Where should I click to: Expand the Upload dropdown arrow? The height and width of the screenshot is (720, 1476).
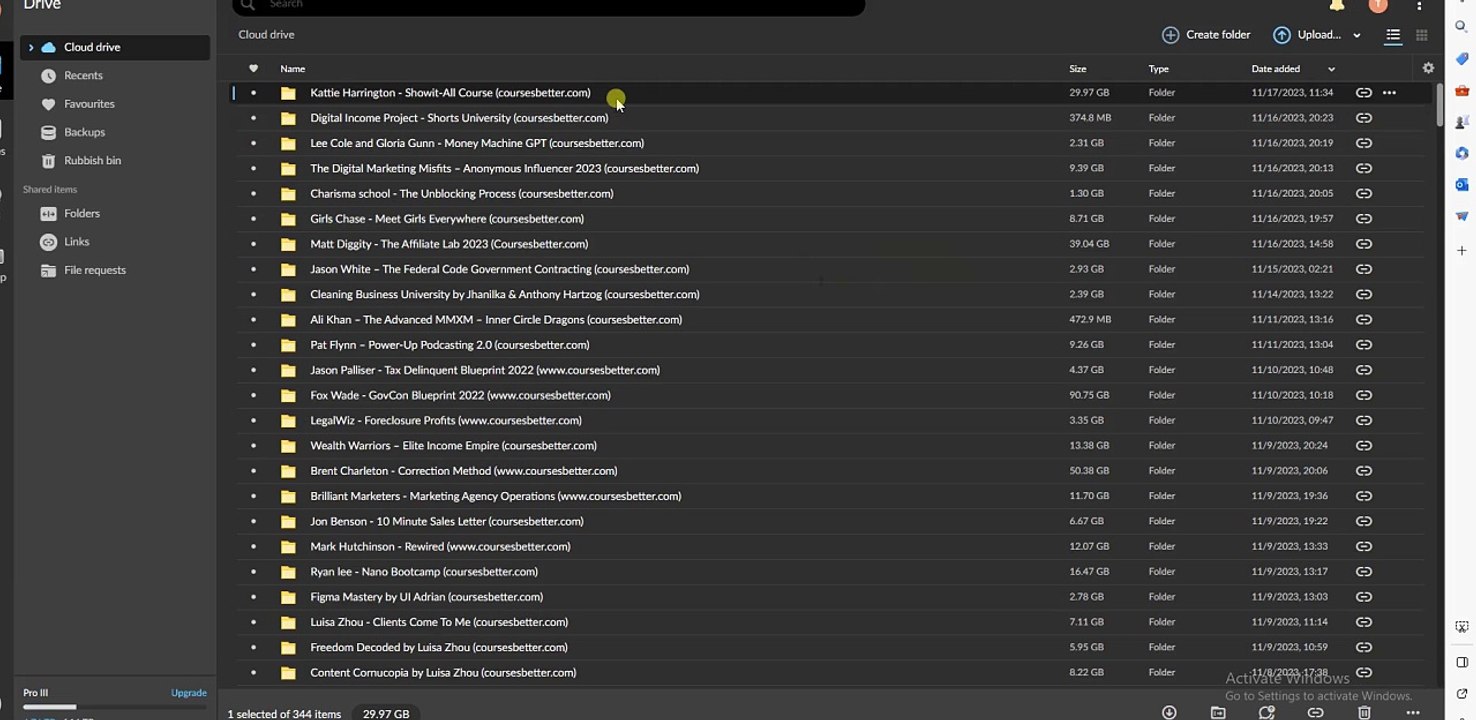coord(1357,36)
